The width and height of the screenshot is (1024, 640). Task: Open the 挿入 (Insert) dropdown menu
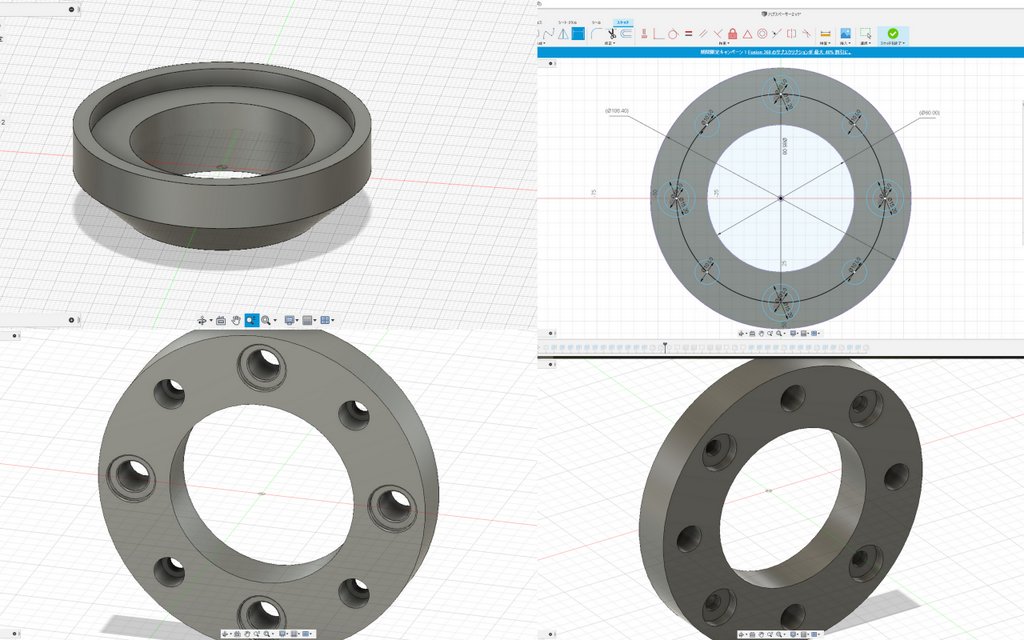845,43
